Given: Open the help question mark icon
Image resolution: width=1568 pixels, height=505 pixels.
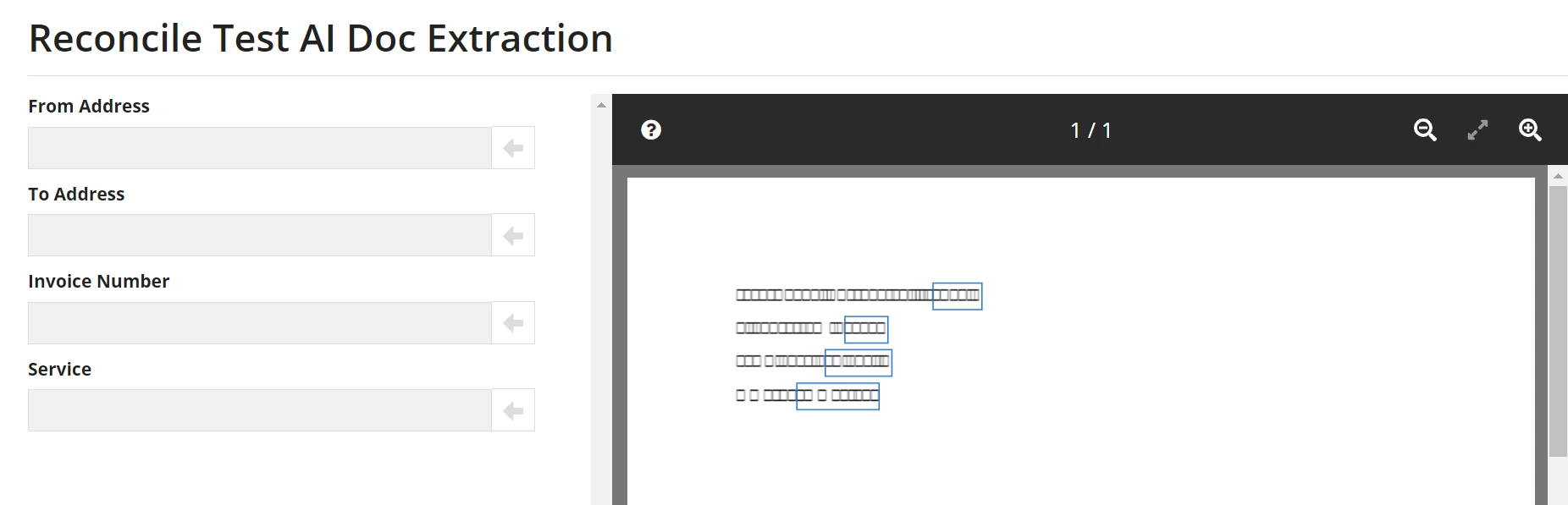Looking at the screenshot, I should [651, 129].
